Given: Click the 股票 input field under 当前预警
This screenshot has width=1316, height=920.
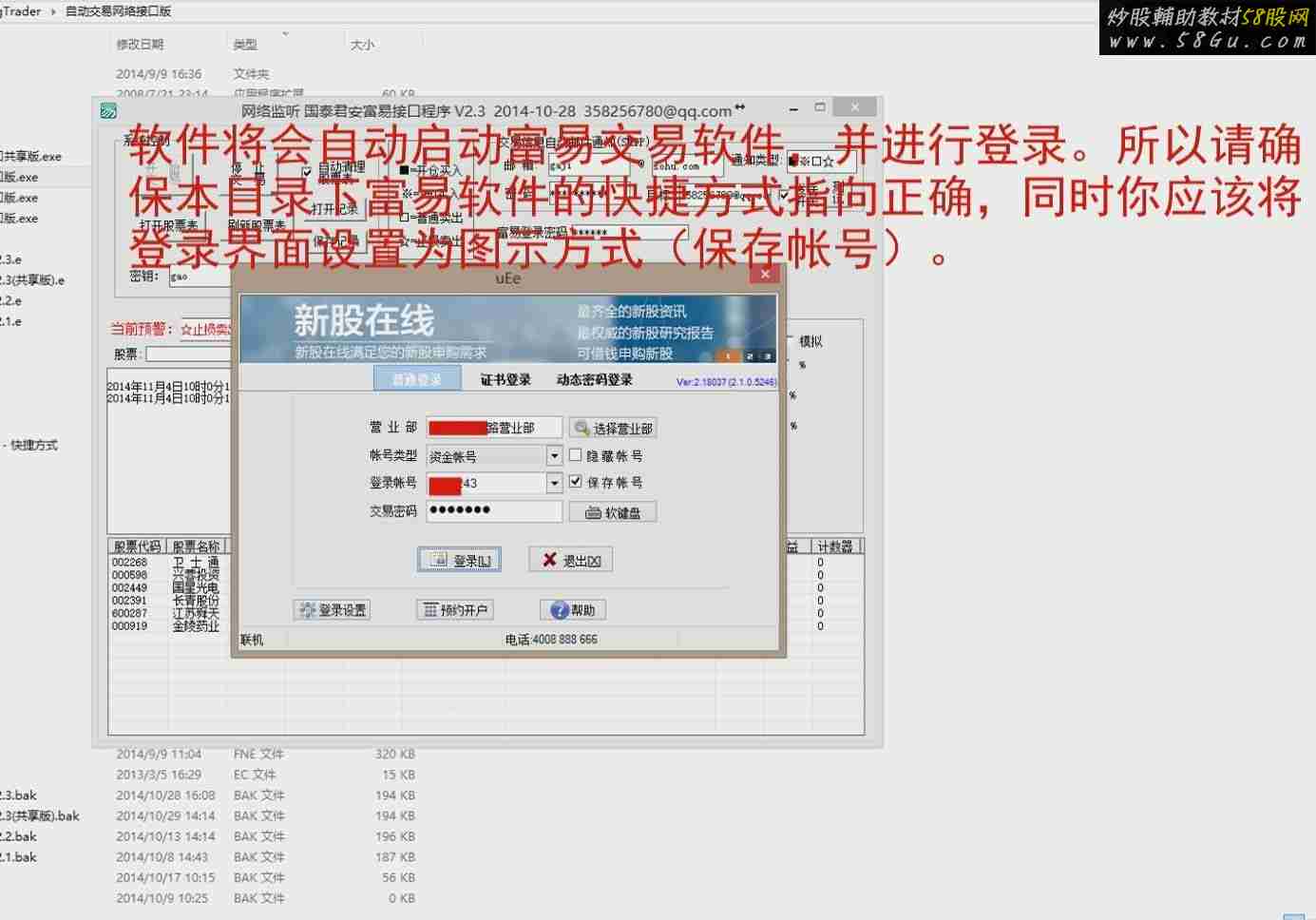Looking at the screenshot, I should (188, 354).
